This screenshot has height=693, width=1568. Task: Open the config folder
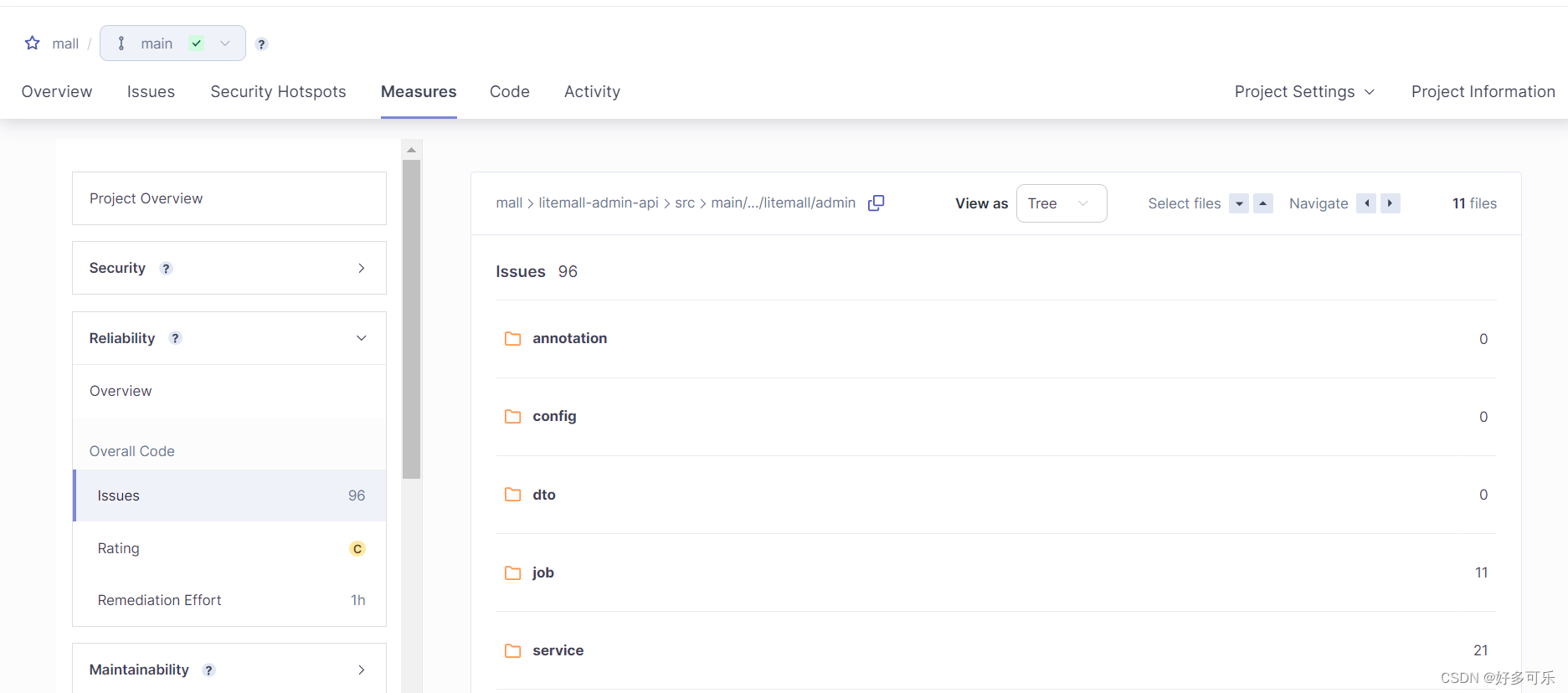554,416
